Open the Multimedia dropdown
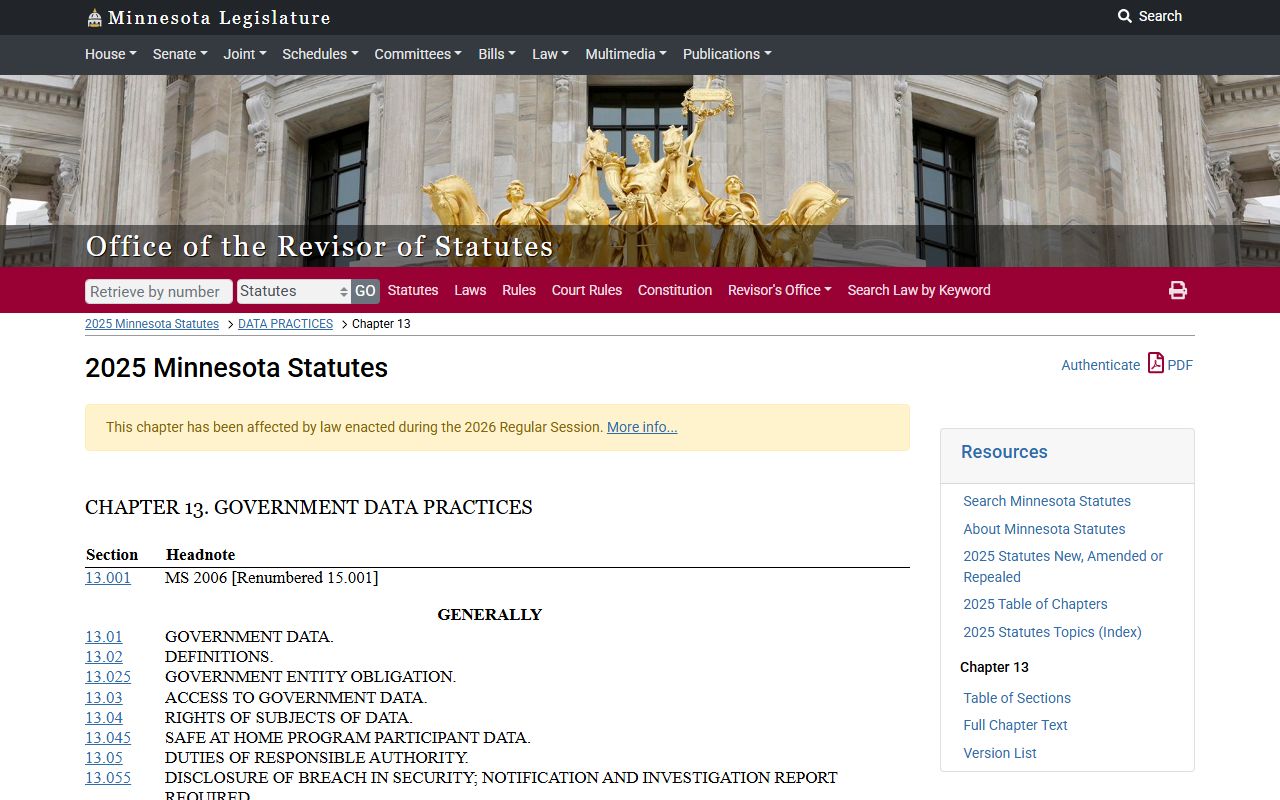The image size is (1280, 800). point(626,54)
